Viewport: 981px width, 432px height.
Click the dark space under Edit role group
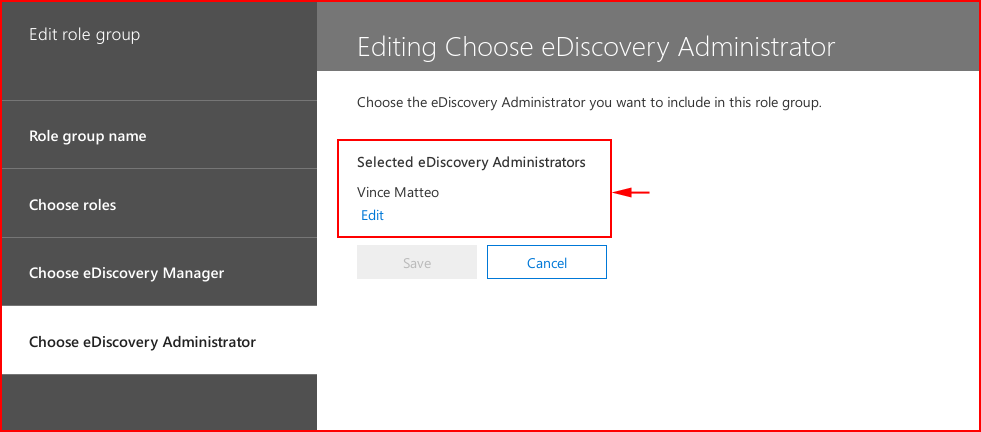coord(159,72)
